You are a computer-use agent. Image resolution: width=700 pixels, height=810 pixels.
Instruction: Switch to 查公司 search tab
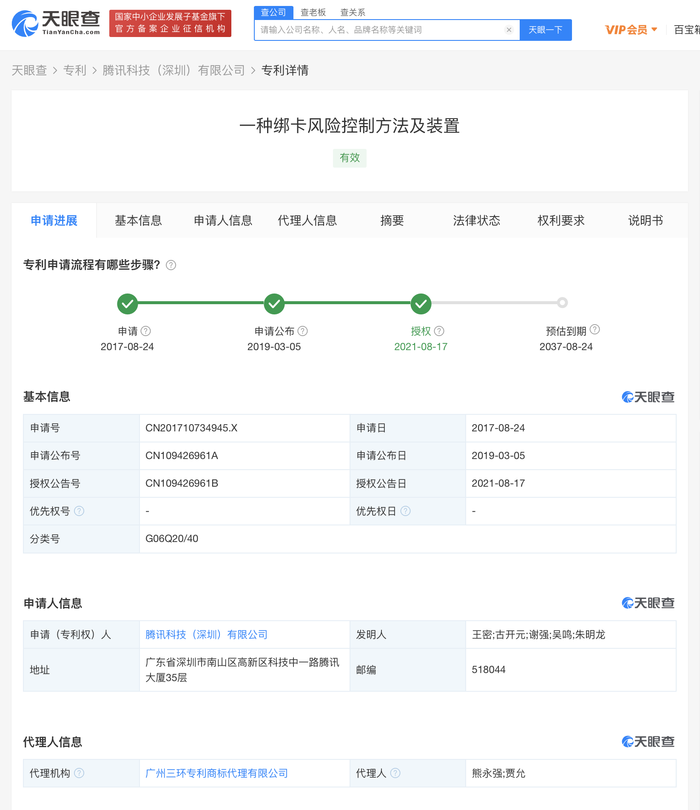(x=273, y=12)
